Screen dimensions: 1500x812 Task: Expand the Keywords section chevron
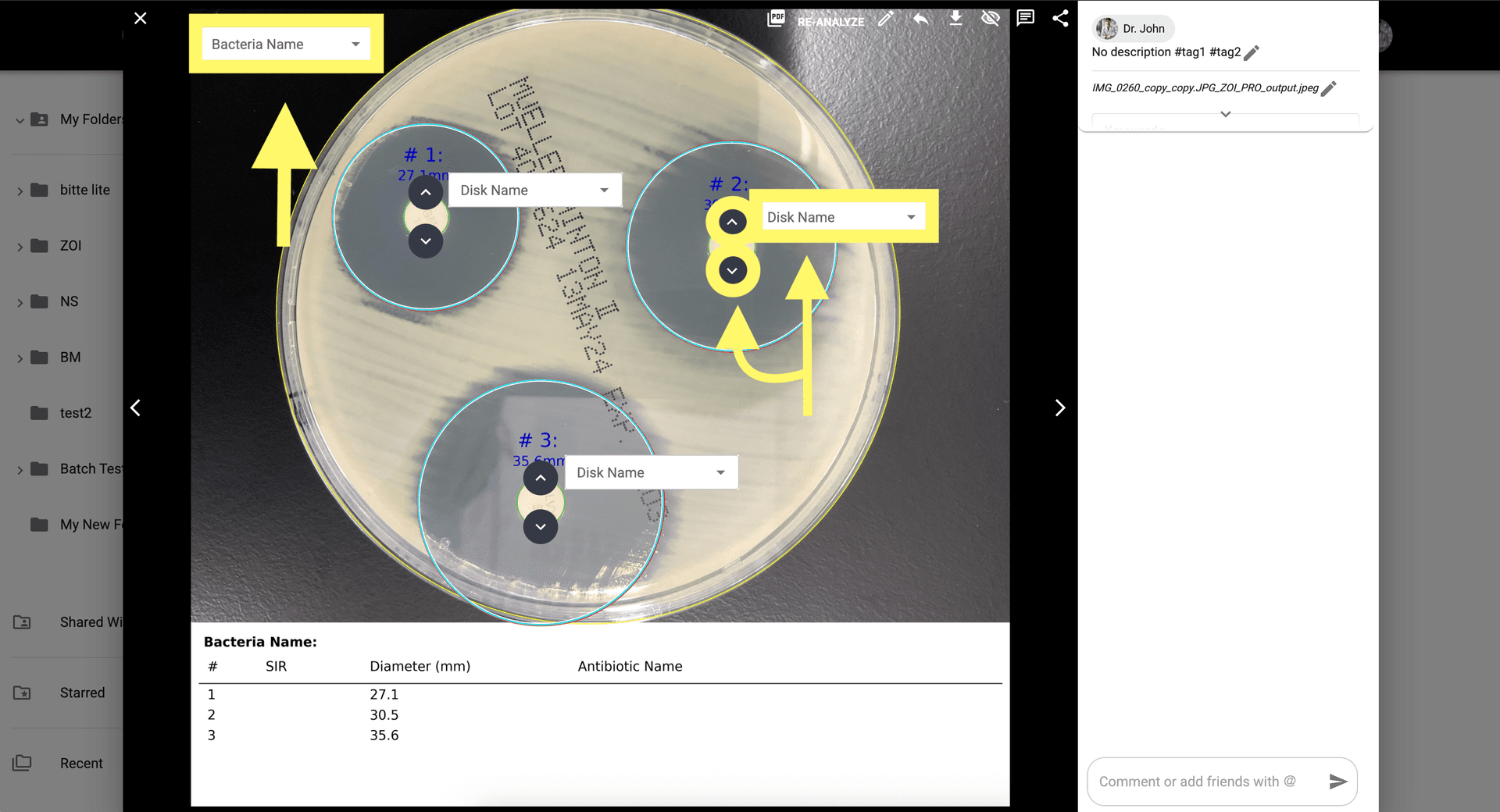(x=1225, y=114)
